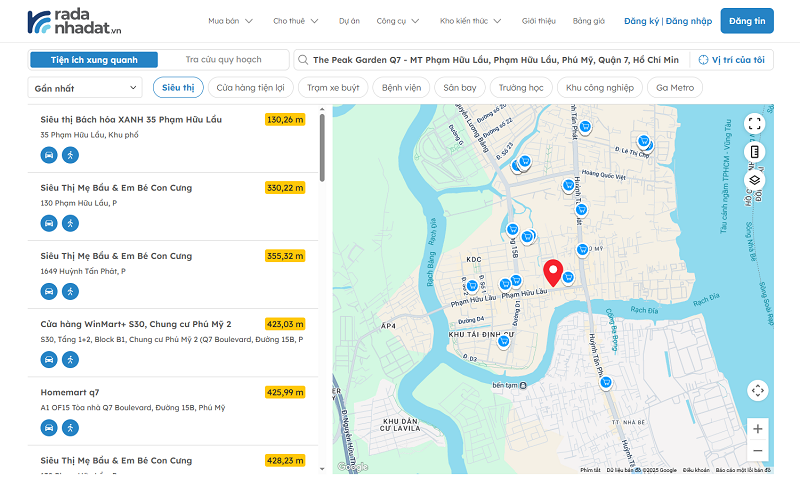Click supermarket marker near Hoàng Quốc Việt
This screenshot has width=800, height=488.
pyautogui.click(x=568, y=185)
